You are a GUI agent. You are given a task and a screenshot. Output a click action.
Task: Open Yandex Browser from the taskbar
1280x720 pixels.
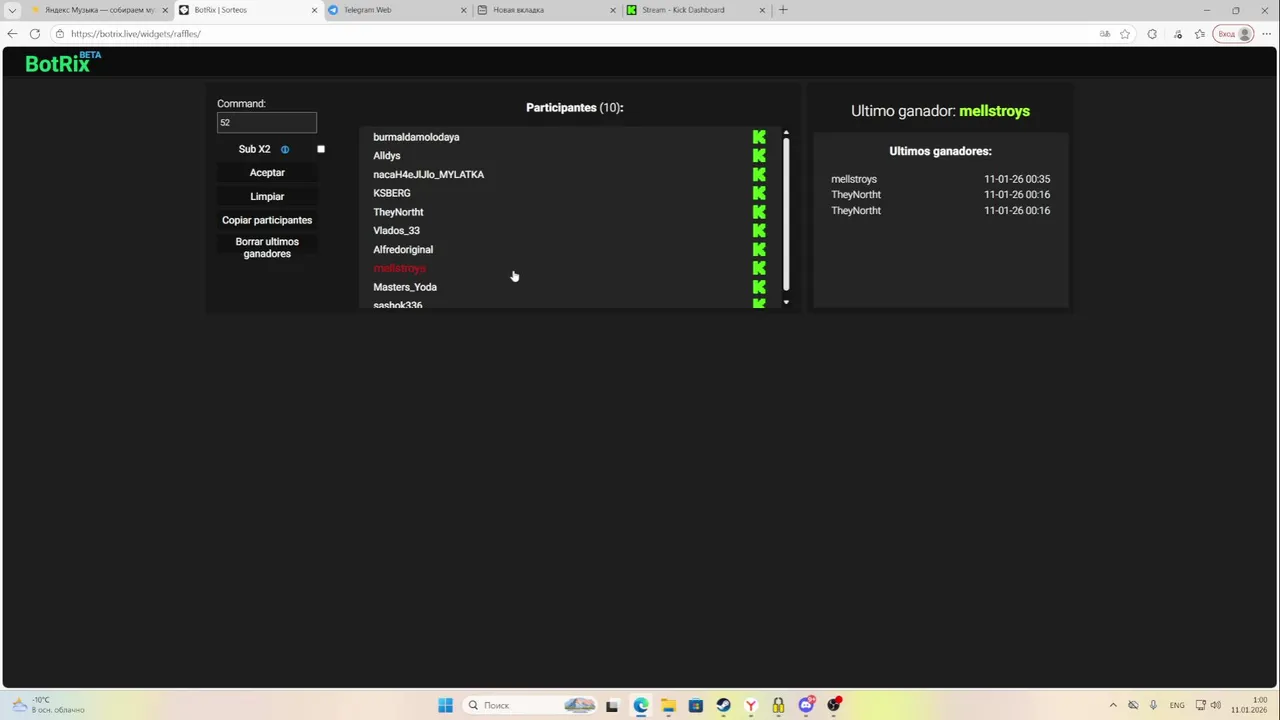click(750, 705)
